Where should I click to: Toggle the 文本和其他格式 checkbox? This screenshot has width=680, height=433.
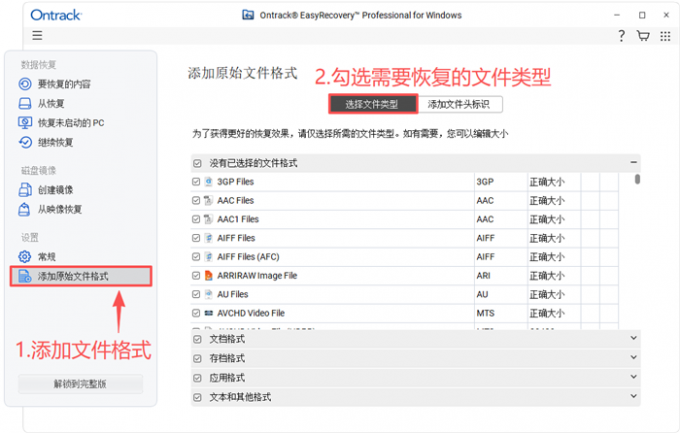pyautogui.click(x=197, y=397)
